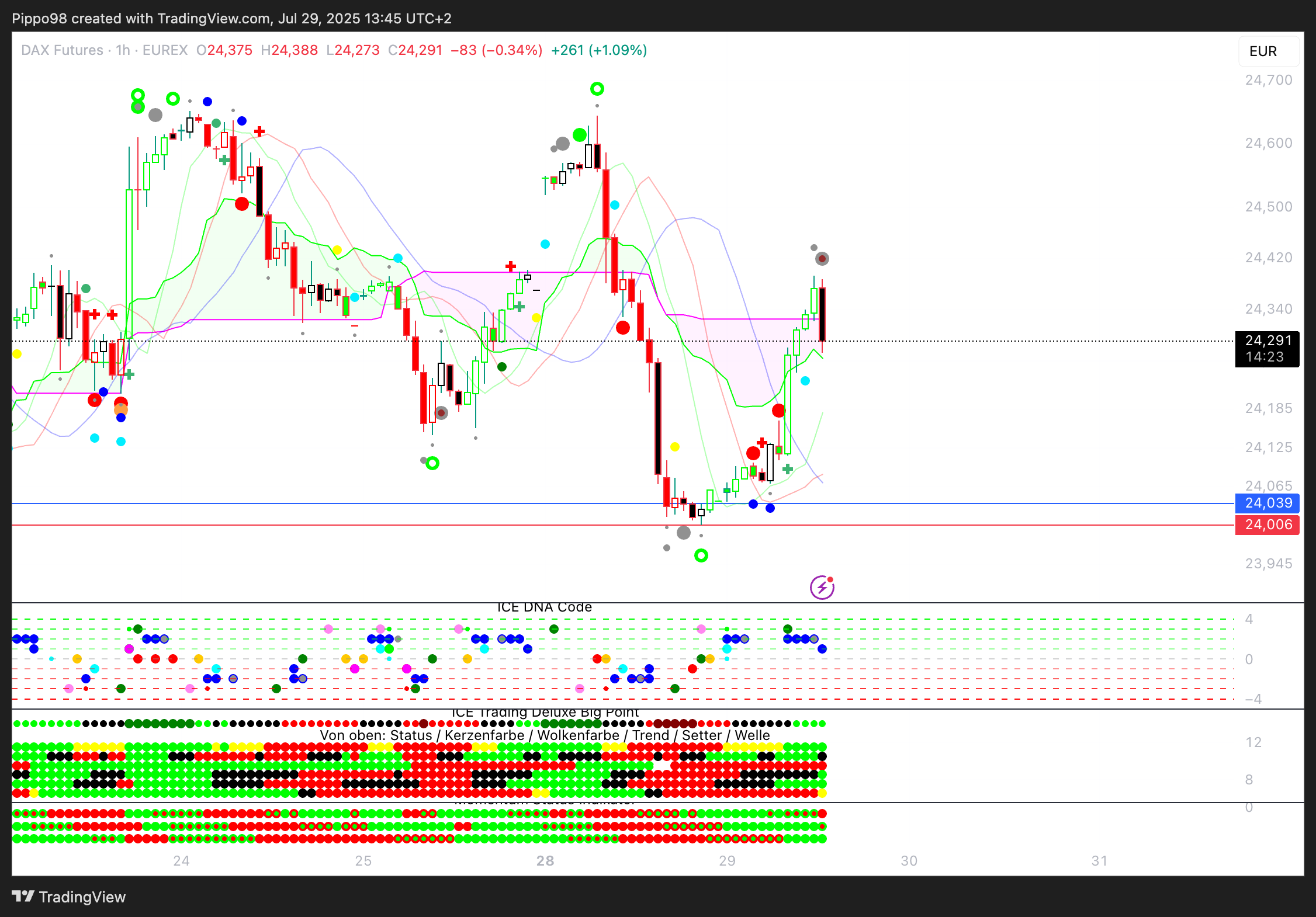The height and width of the screenshot is (917, 1316).
Task: Click the TradingView logo at bottom left
Action: point(68,897)
